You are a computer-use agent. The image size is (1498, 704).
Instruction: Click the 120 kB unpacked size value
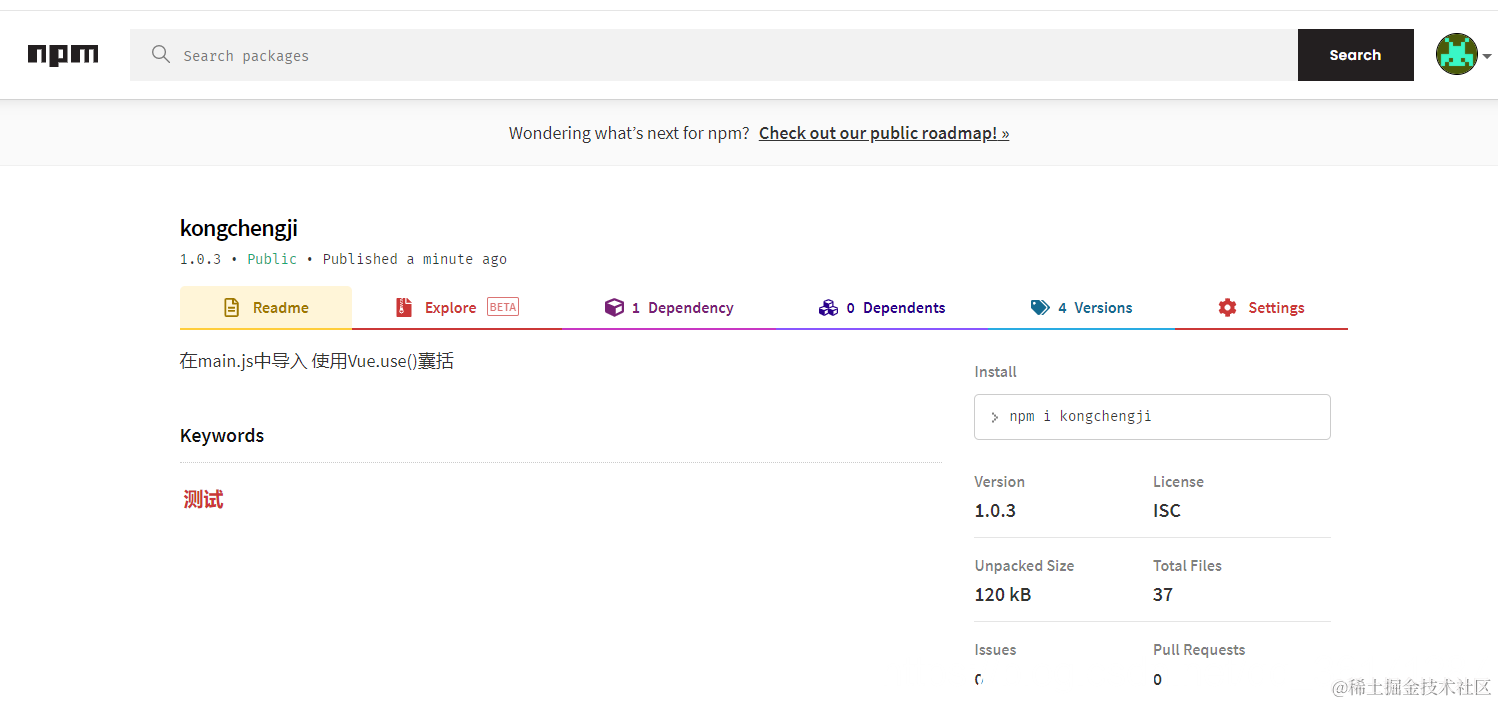1003,595
